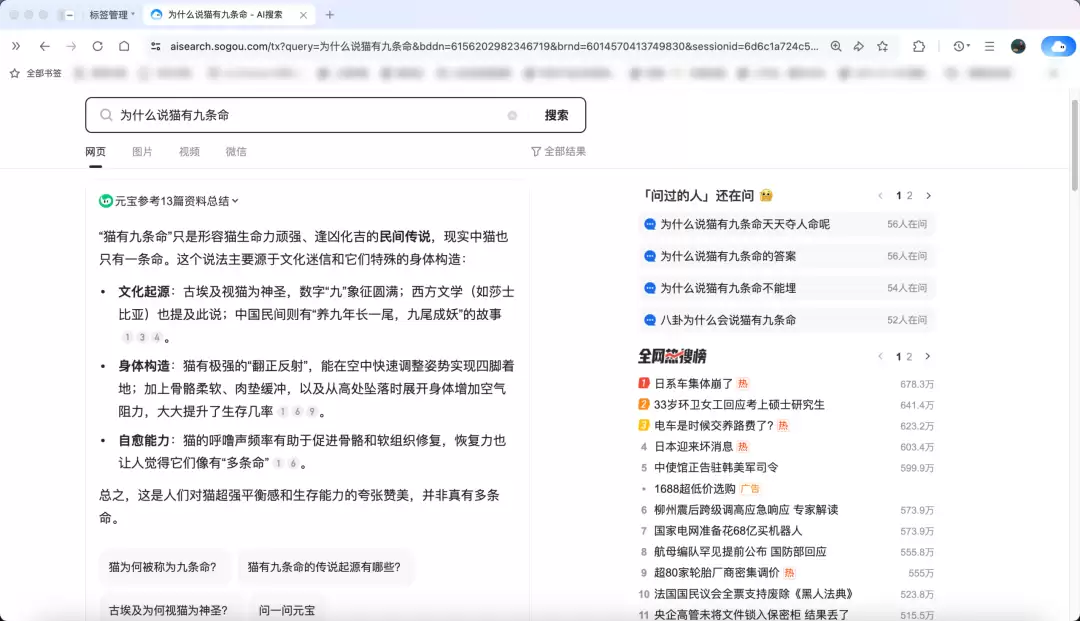Open hot search 中使馆正告驻韩美军司令
Image resolution: width=1080 pixels, height=621 pixels.
716,467
